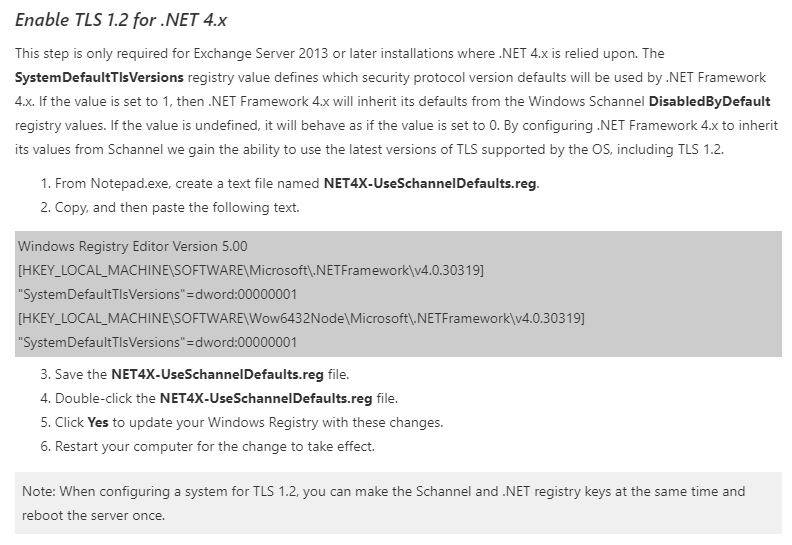Click the filename in step 4 'Double-click the' line
The image size is (792, 545).
coord(266,399)
